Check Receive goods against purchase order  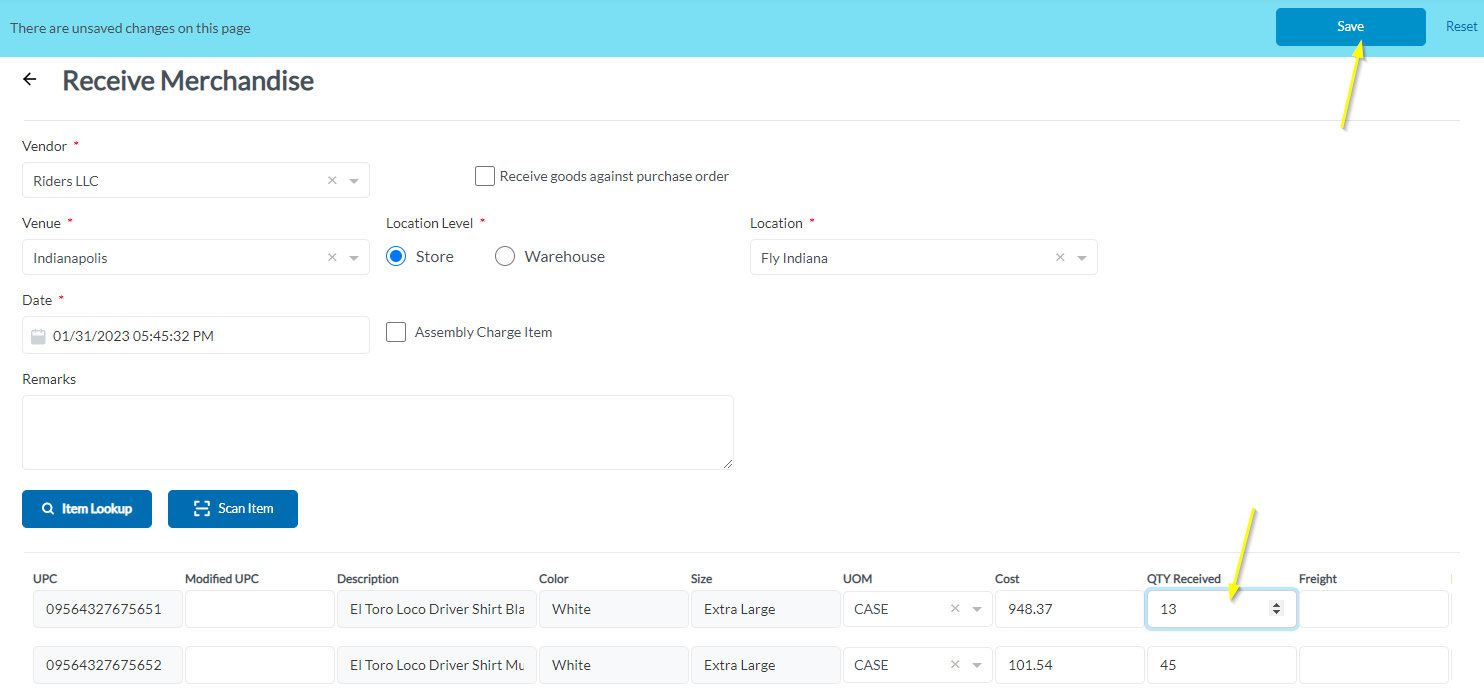coord(485,176)
